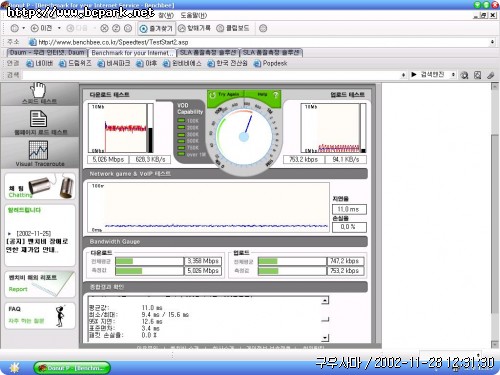This screenshot has width=500, height=375.
Task: Click down arrow of results text box
Action: click(x=325, y=338)
